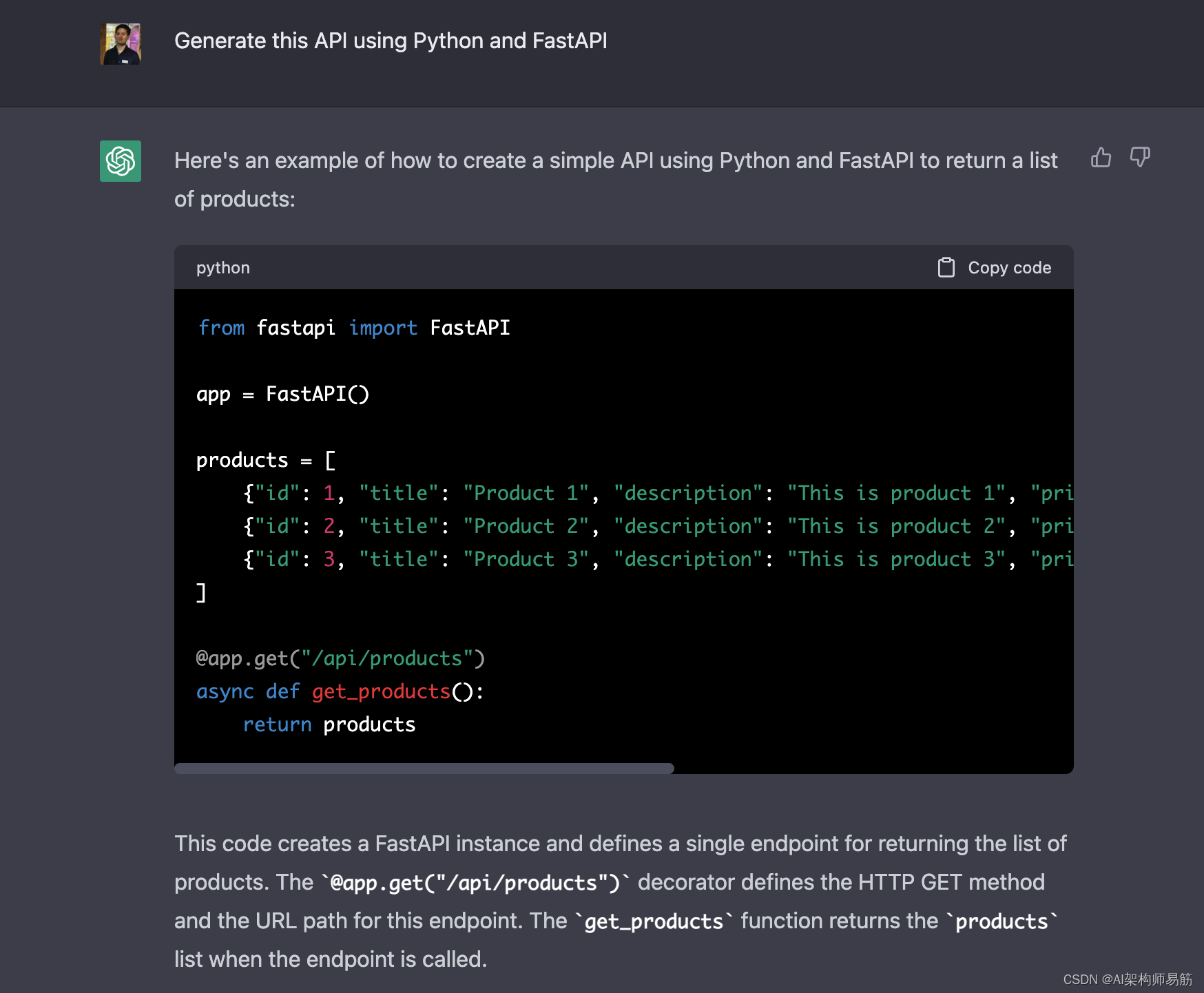Click the Copy code label
This screenshot has width=1204, height=993.
click(x=1010, y=268)
